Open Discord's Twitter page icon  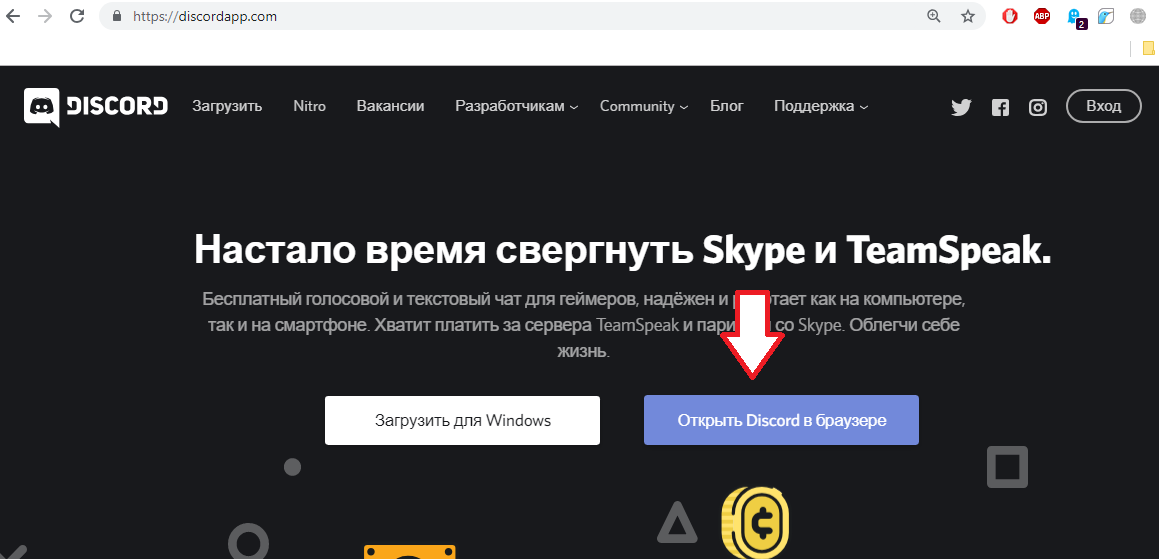(961, 108)
